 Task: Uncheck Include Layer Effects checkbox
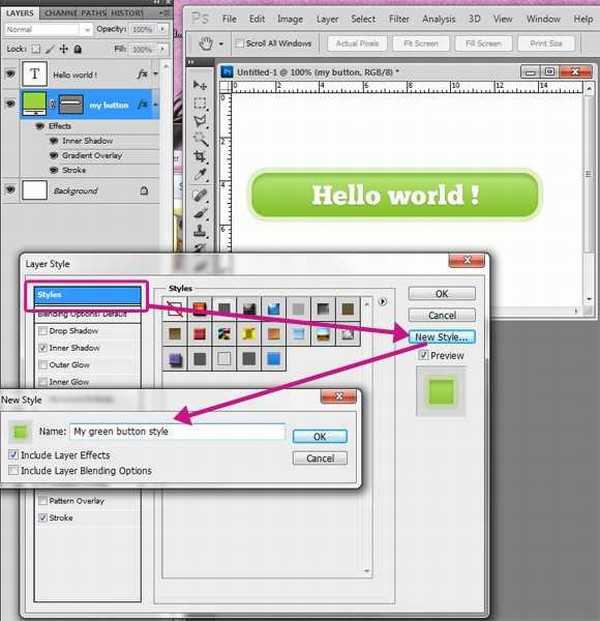[x=13, y=455]
